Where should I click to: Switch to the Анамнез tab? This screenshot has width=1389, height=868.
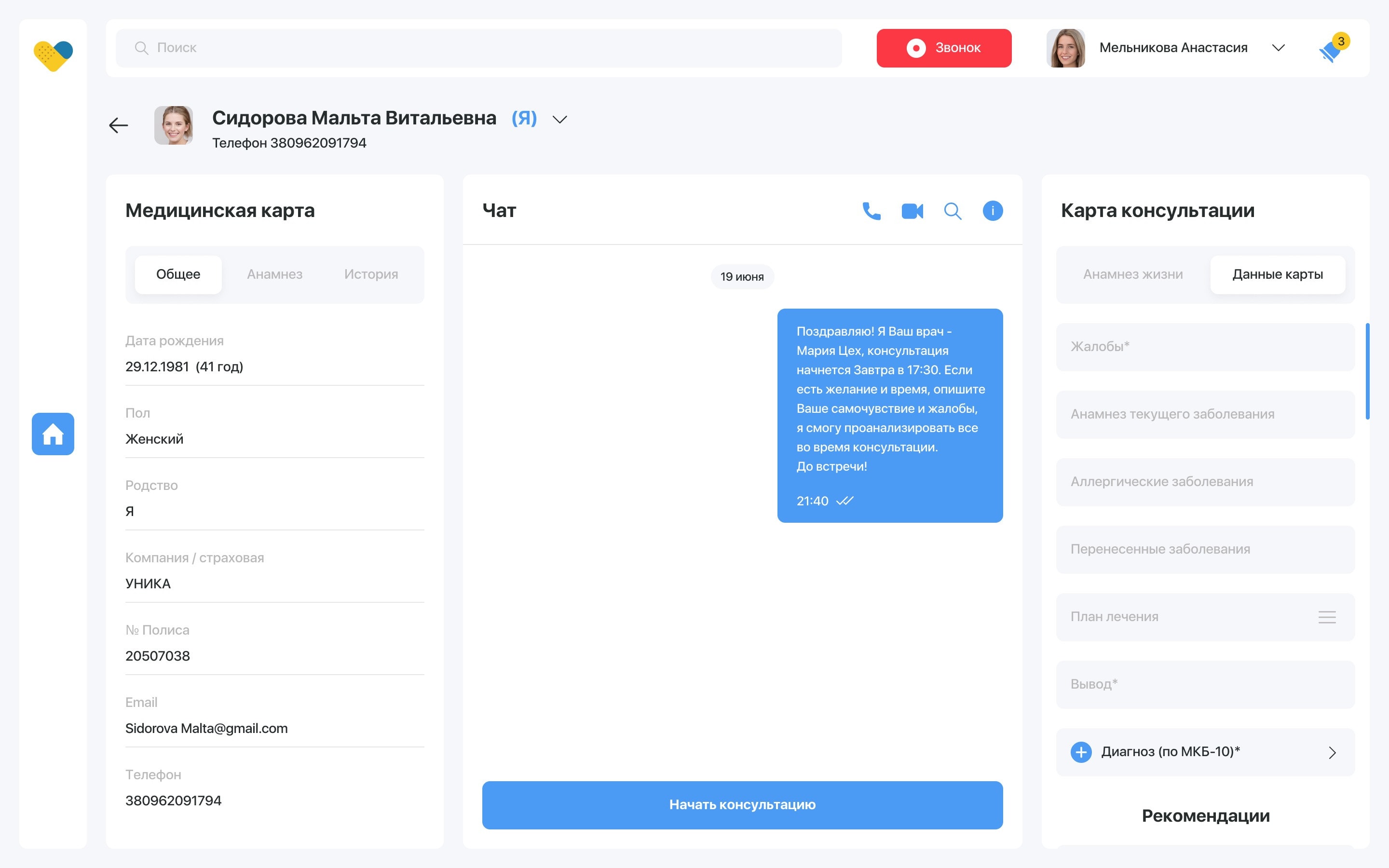coord(274,274)
